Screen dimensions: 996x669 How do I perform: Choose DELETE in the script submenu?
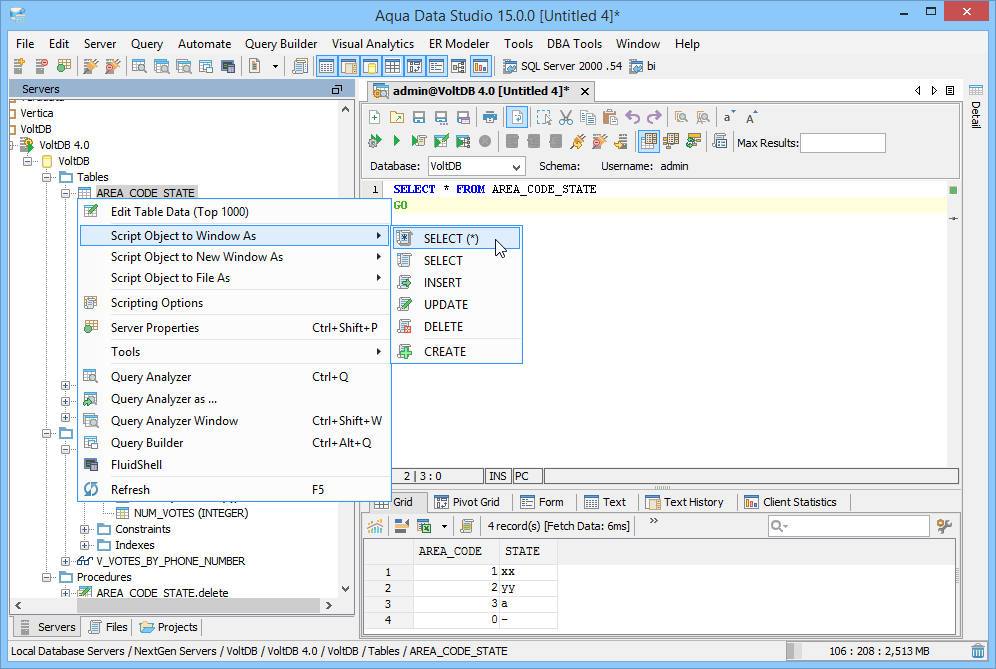tap(457, 327)
